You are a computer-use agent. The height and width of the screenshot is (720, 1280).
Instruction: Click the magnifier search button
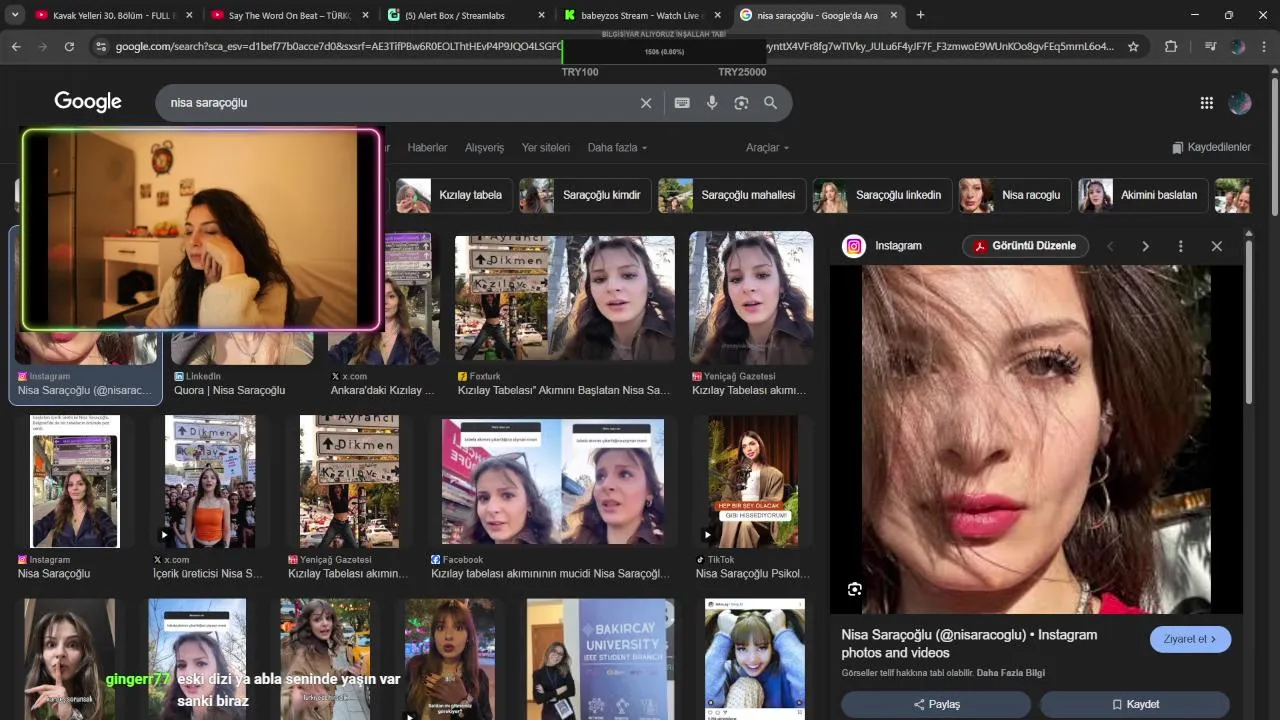tap(770, 103)
